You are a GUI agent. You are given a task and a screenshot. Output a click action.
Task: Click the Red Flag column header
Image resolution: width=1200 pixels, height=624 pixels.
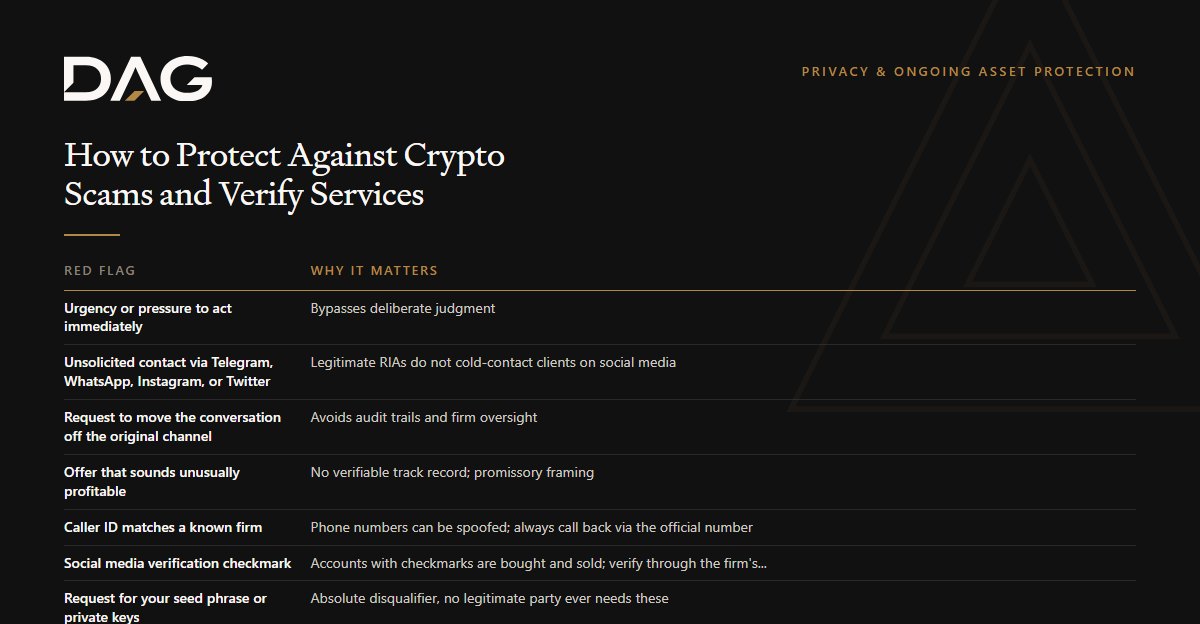click(100, 271)
